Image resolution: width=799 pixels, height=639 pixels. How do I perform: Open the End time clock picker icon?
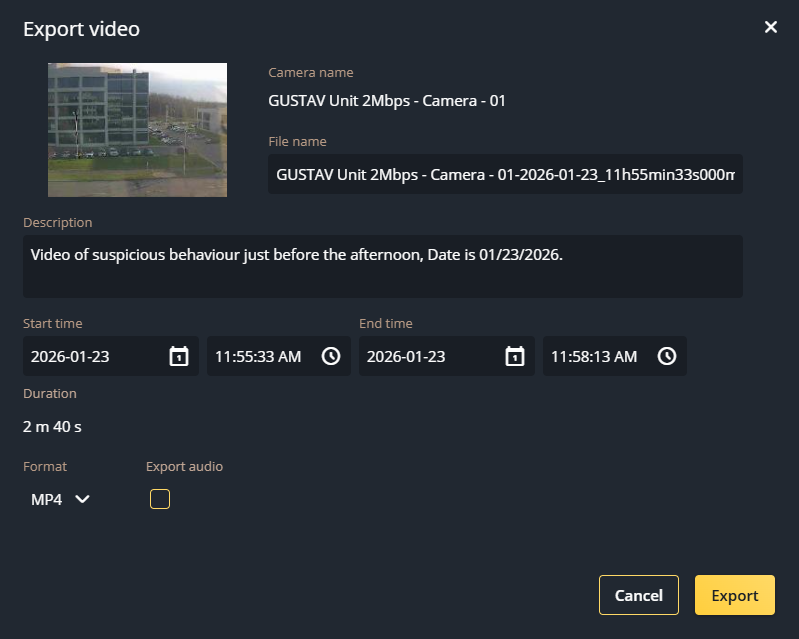[x=667, y=357]
